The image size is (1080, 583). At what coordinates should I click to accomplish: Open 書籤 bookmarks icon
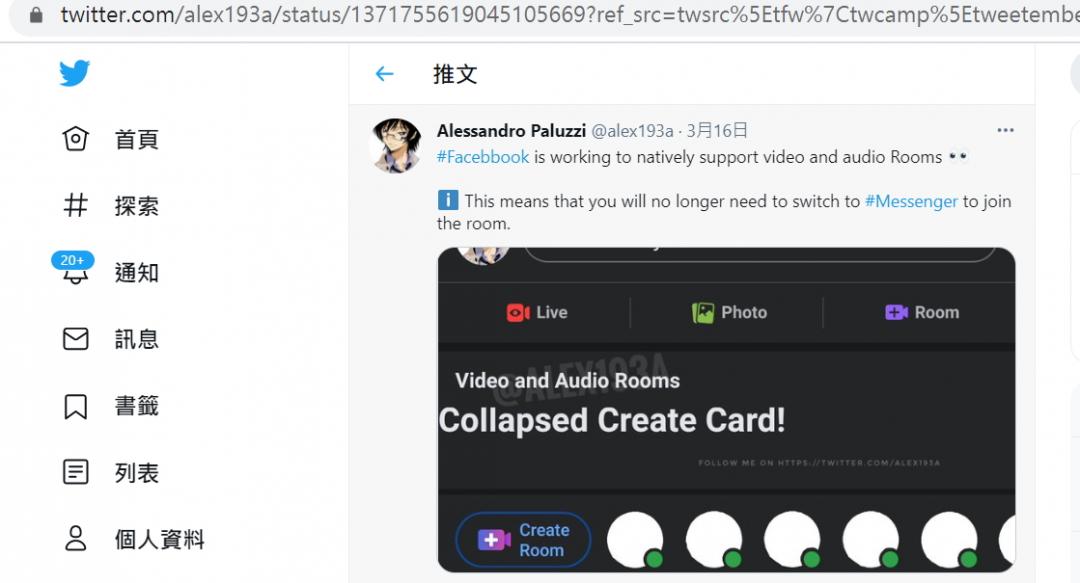(x=76, y=406)
